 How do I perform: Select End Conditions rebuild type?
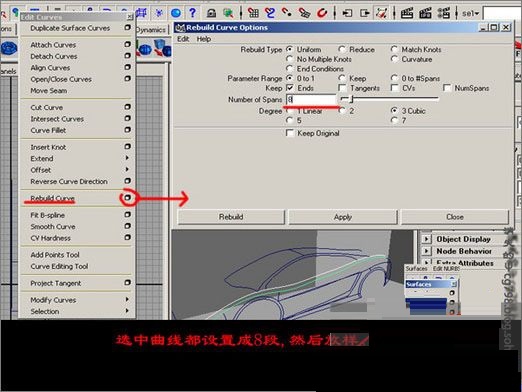point(290,69)
